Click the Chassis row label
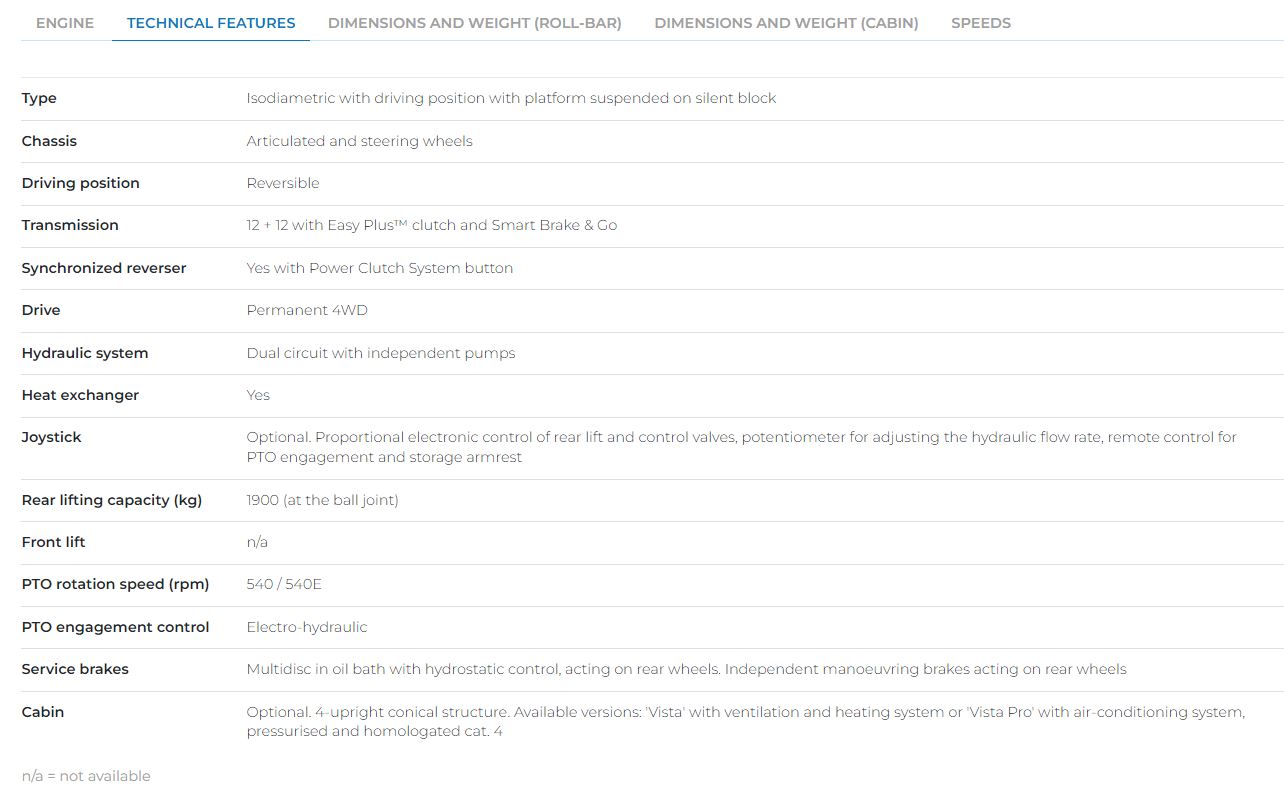The image size is (1284, 788). (x=49, y=141)
